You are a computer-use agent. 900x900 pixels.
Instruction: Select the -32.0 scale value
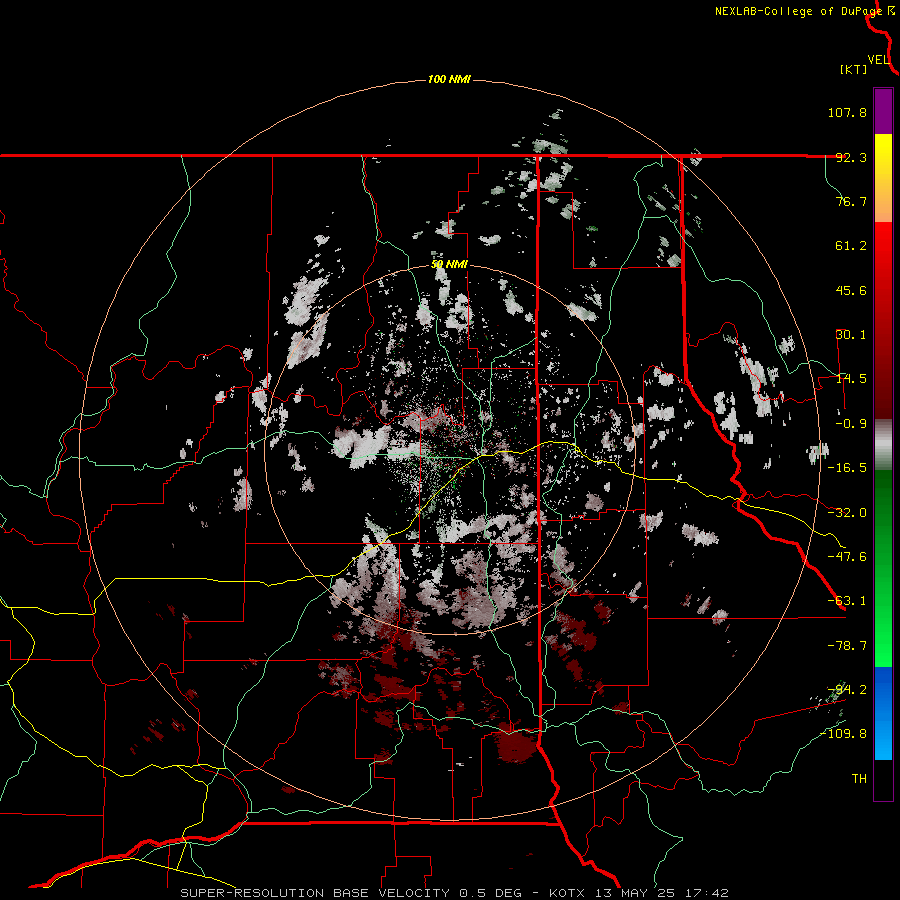tap(847, 513)
